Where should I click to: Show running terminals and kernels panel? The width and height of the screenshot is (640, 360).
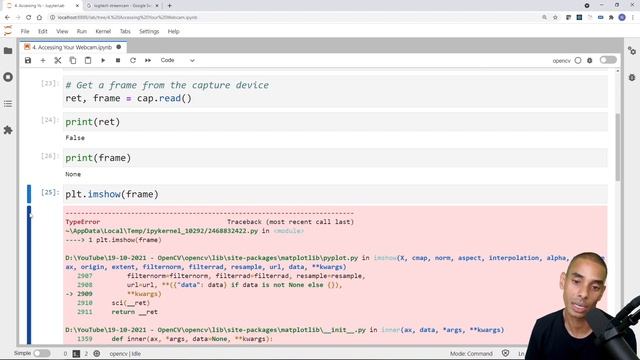tap(8, 77)
